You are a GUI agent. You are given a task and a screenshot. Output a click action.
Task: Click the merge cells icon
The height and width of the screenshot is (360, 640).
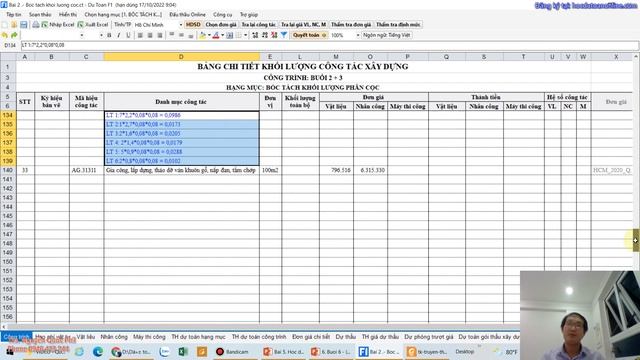pos(230,36)
